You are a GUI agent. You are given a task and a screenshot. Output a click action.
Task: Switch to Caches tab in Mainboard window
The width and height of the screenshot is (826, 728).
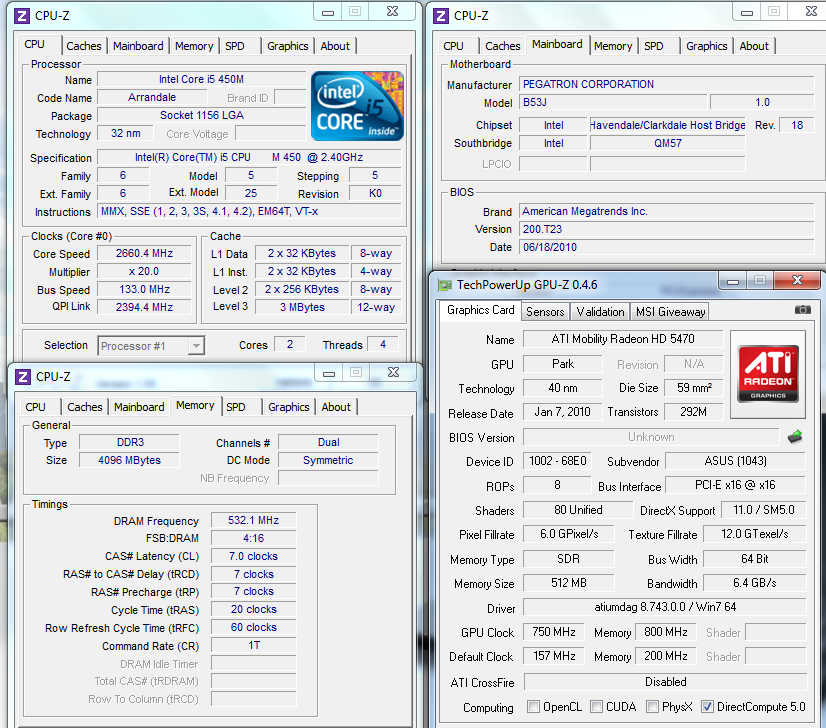tap(503, 46)
